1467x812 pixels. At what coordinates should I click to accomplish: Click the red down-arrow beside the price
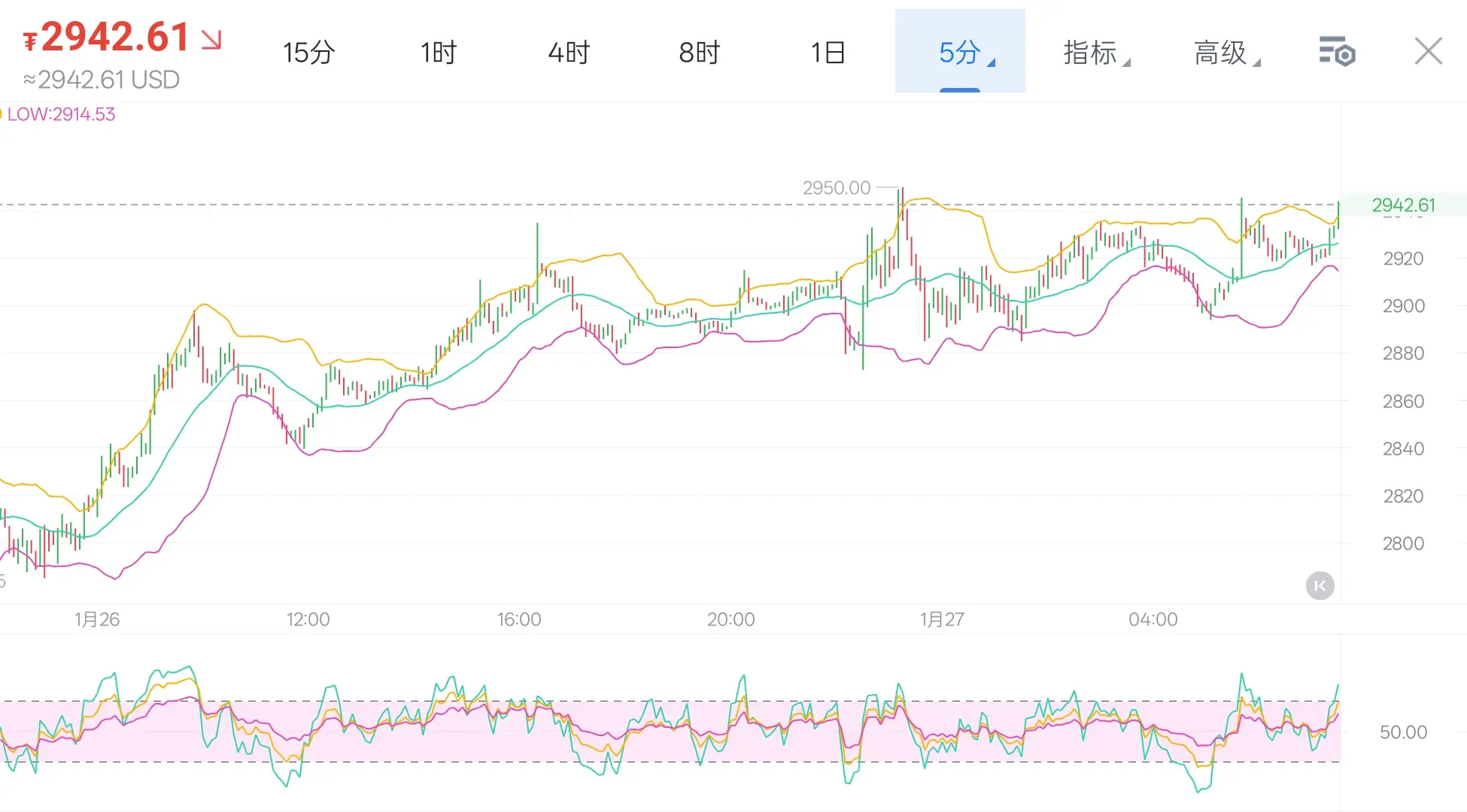[211, 39]
